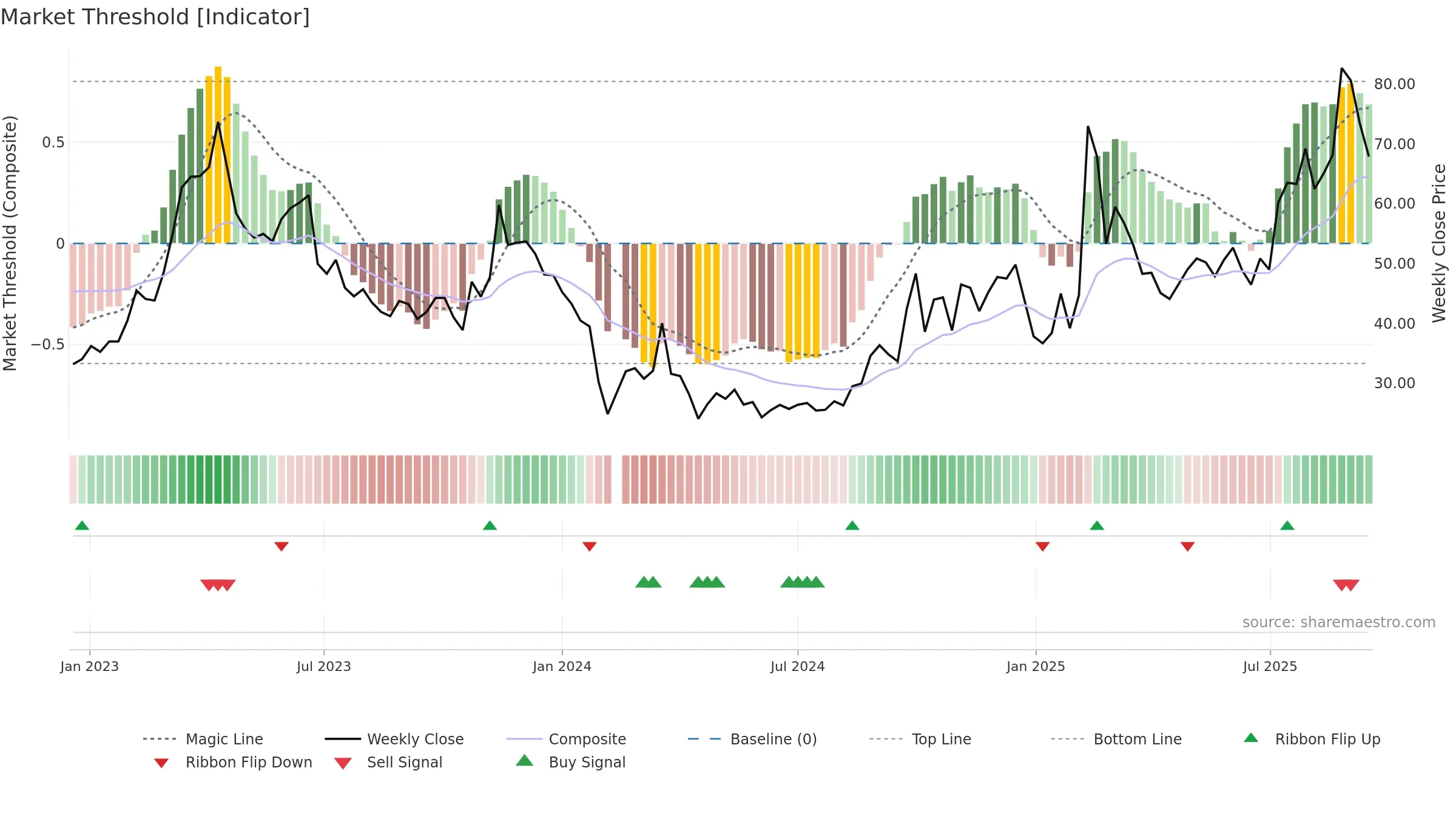Click the −0.5 composite axis tick

(x=47, y=345)
